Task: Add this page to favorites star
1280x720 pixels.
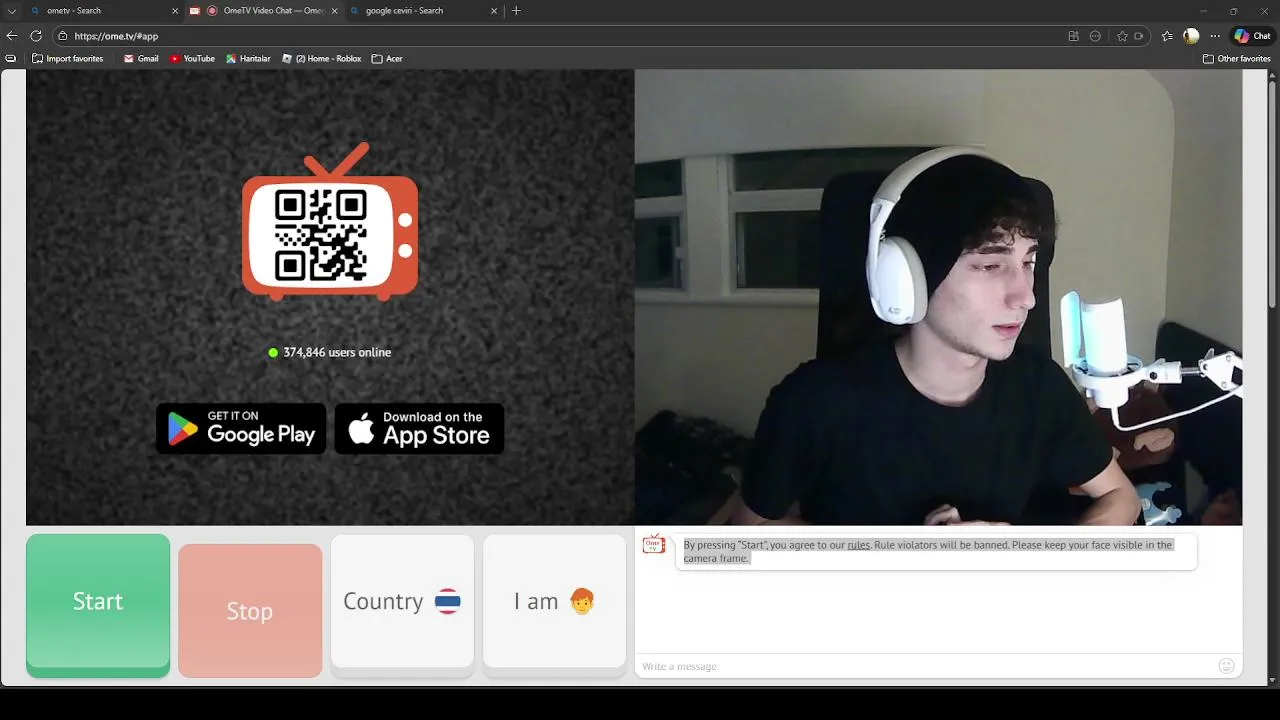Action: [1122, 36]
